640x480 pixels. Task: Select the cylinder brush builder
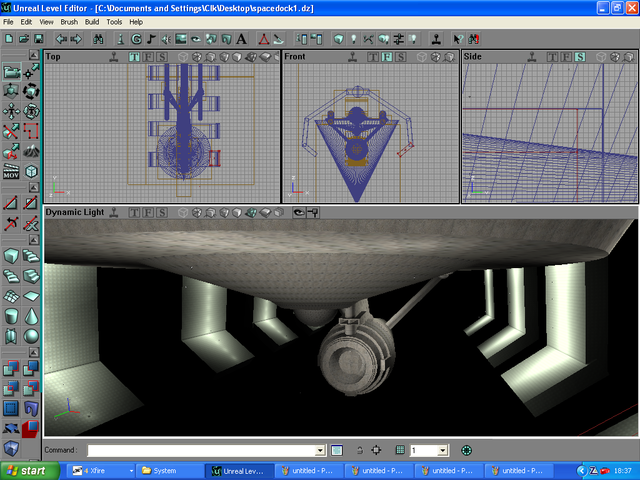pos(11,316)
